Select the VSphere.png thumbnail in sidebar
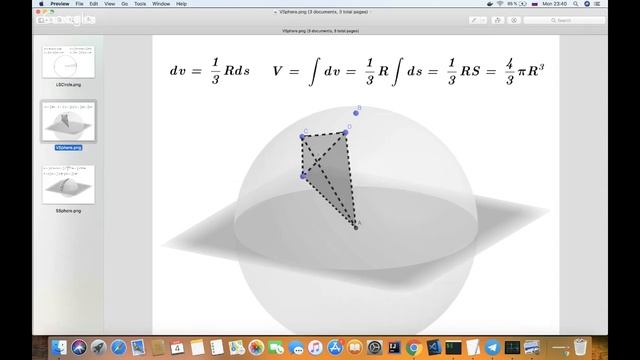Viewport: 640px width, 360px height. click(69, 121)
